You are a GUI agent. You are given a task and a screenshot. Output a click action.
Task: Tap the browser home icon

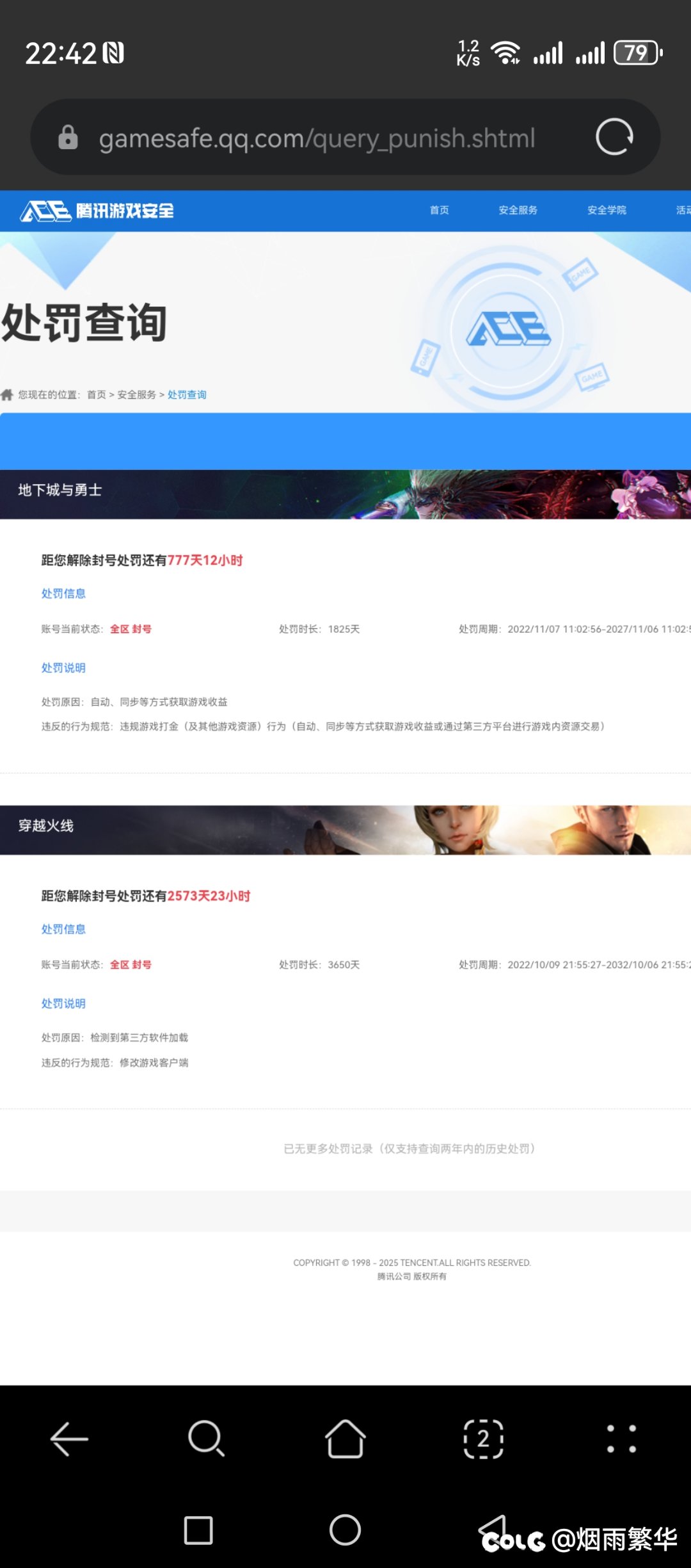tap(345, 1439)
